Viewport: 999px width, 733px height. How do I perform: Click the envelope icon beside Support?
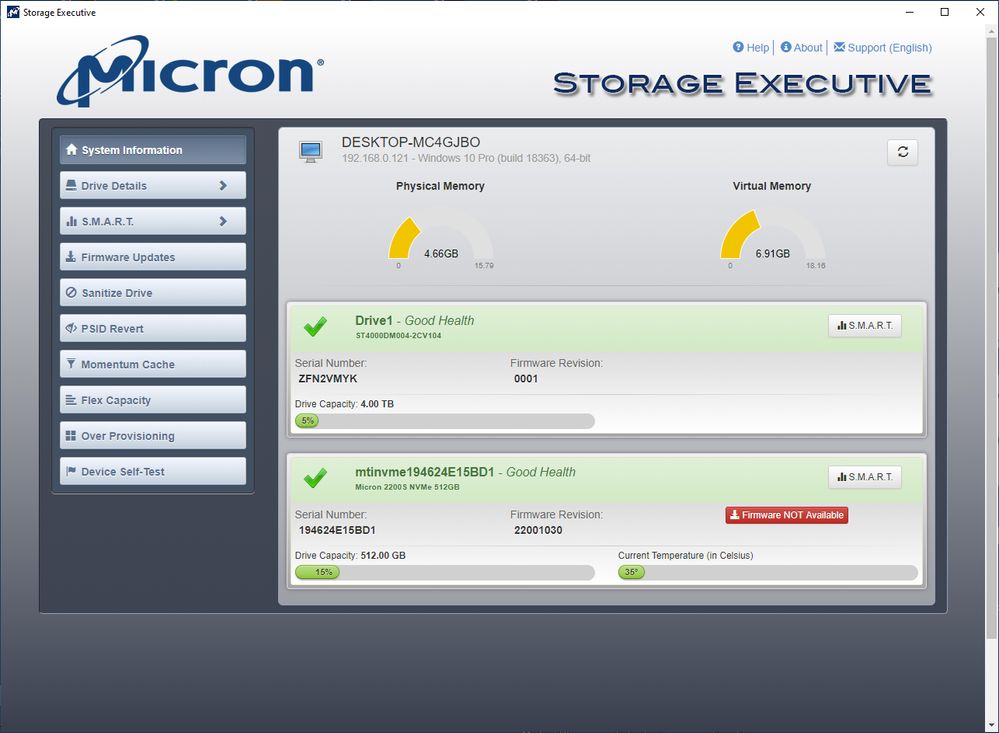[839, 47]
